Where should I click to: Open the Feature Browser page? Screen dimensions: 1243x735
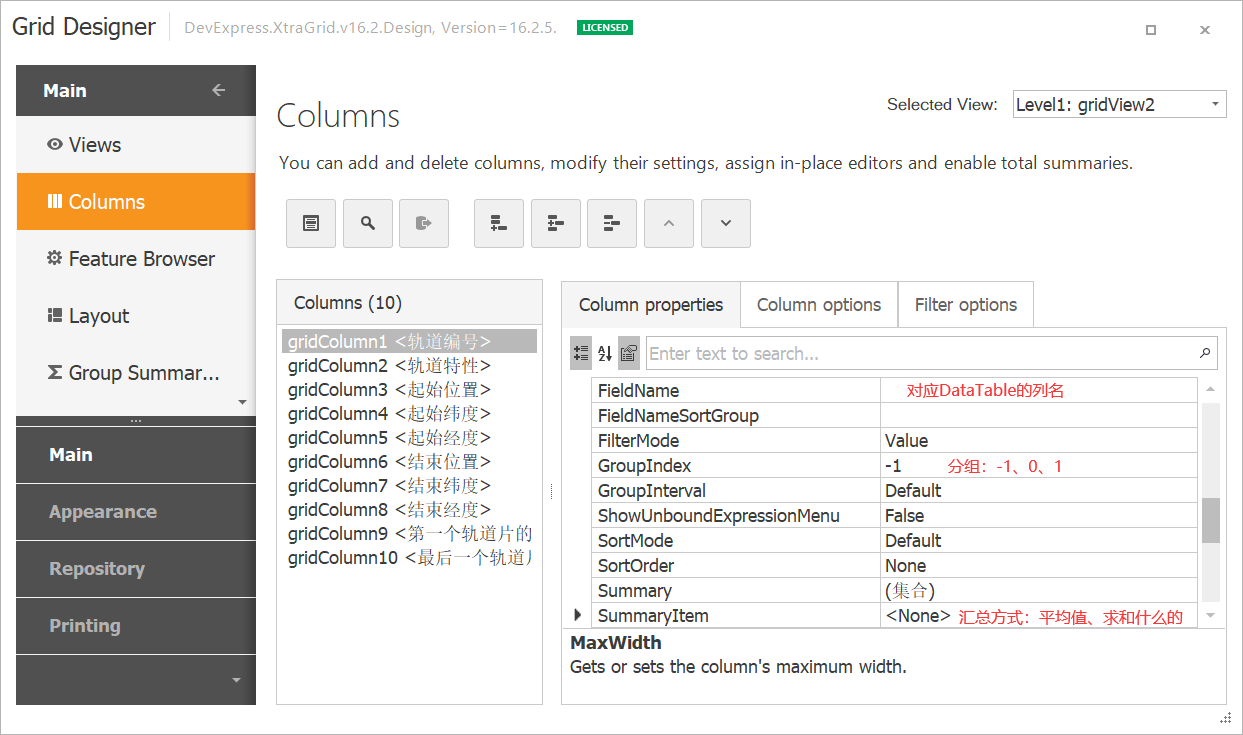click(136, 259)
